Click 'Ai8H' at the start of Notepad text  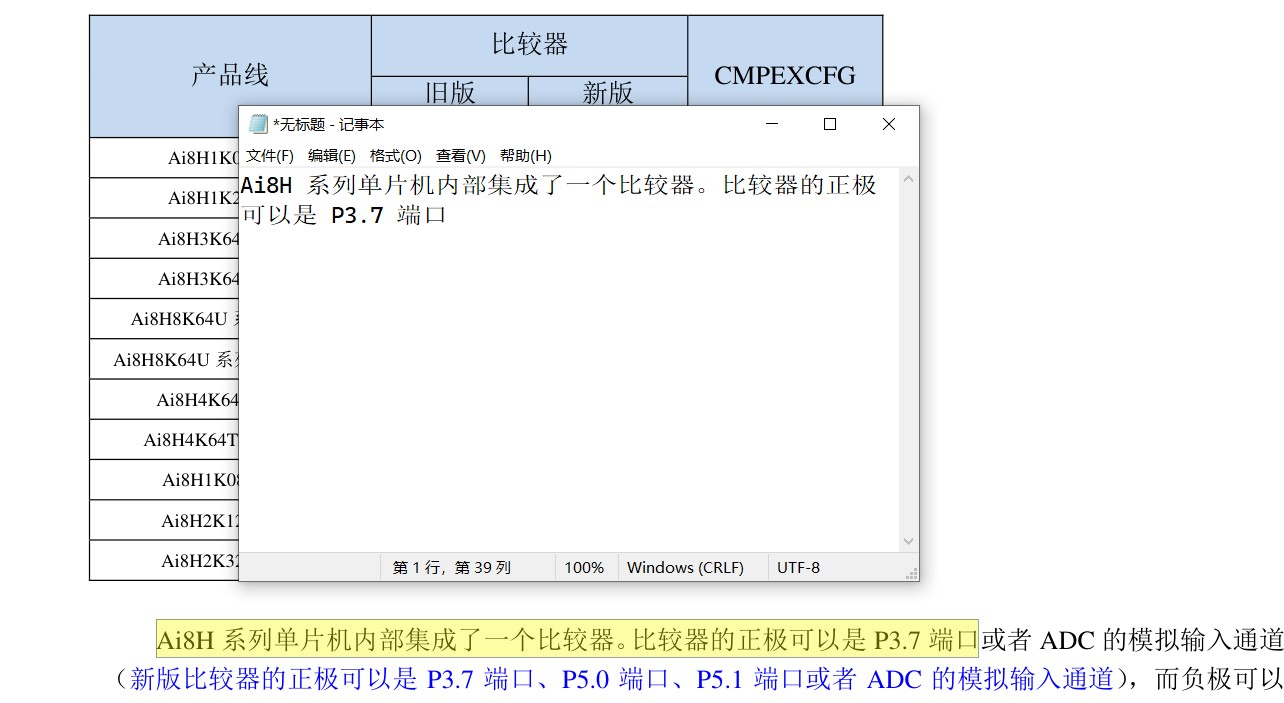coord(267,185)
